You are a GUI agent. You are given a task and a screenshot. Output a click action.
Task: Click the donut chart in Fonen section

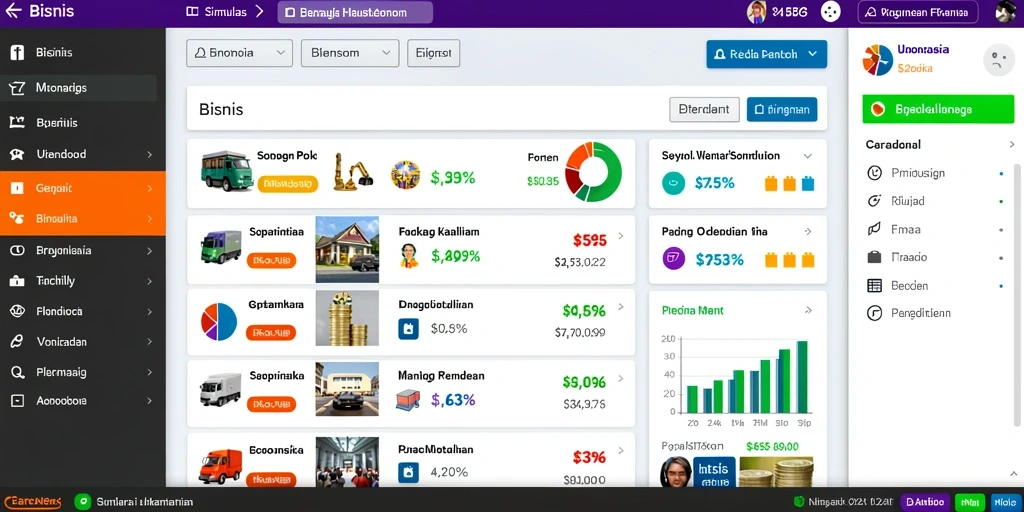tap(593, 172)
